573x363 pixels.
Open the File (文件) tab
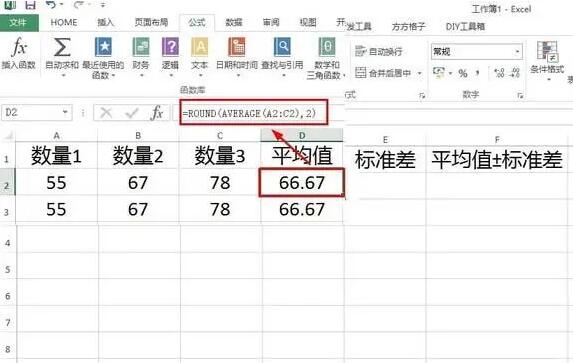click(x=19, y=23)
